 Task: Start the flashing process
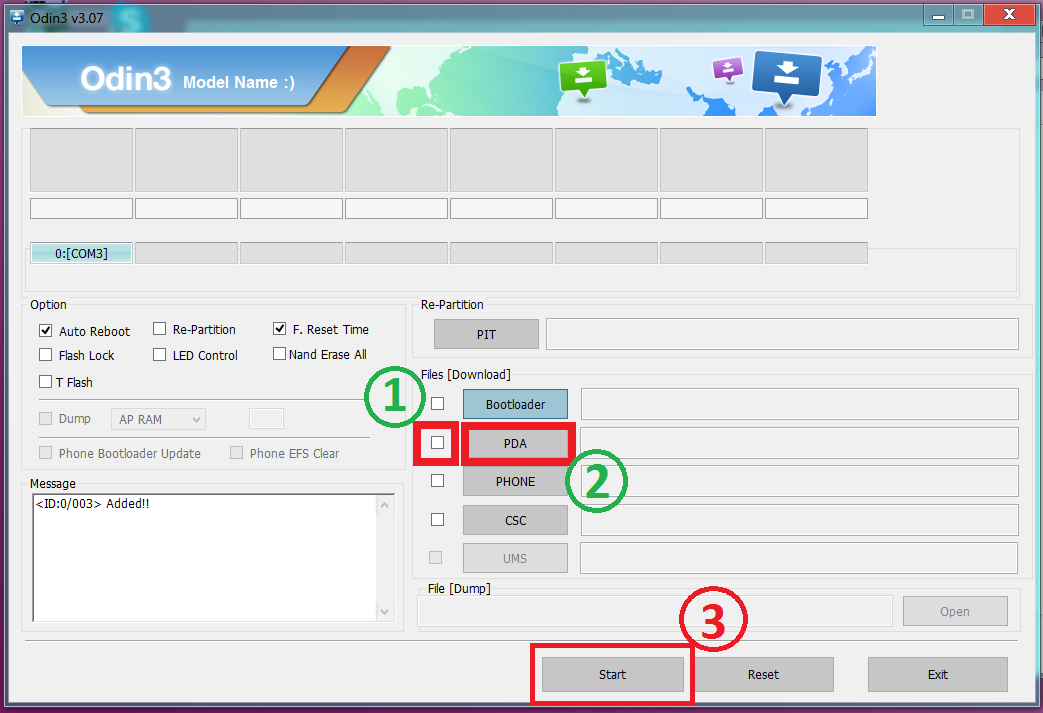click(x=613, y=674)
